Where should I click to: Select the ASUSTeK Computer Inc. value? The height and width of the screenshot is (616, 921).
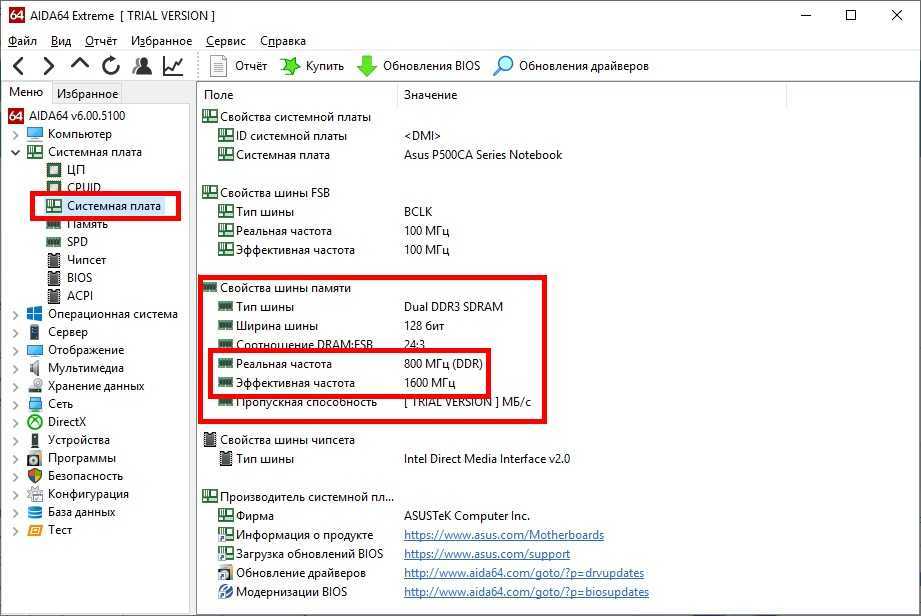[x=467, y=516]
